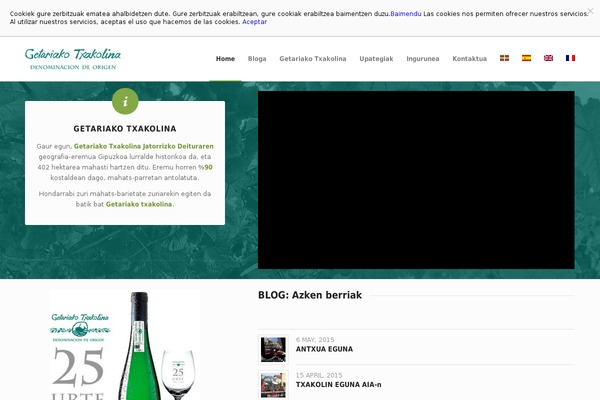This screenshot has width=600, height=400.
Task: Open the Kontaktua menu item
Action: (x=470, y=59)
